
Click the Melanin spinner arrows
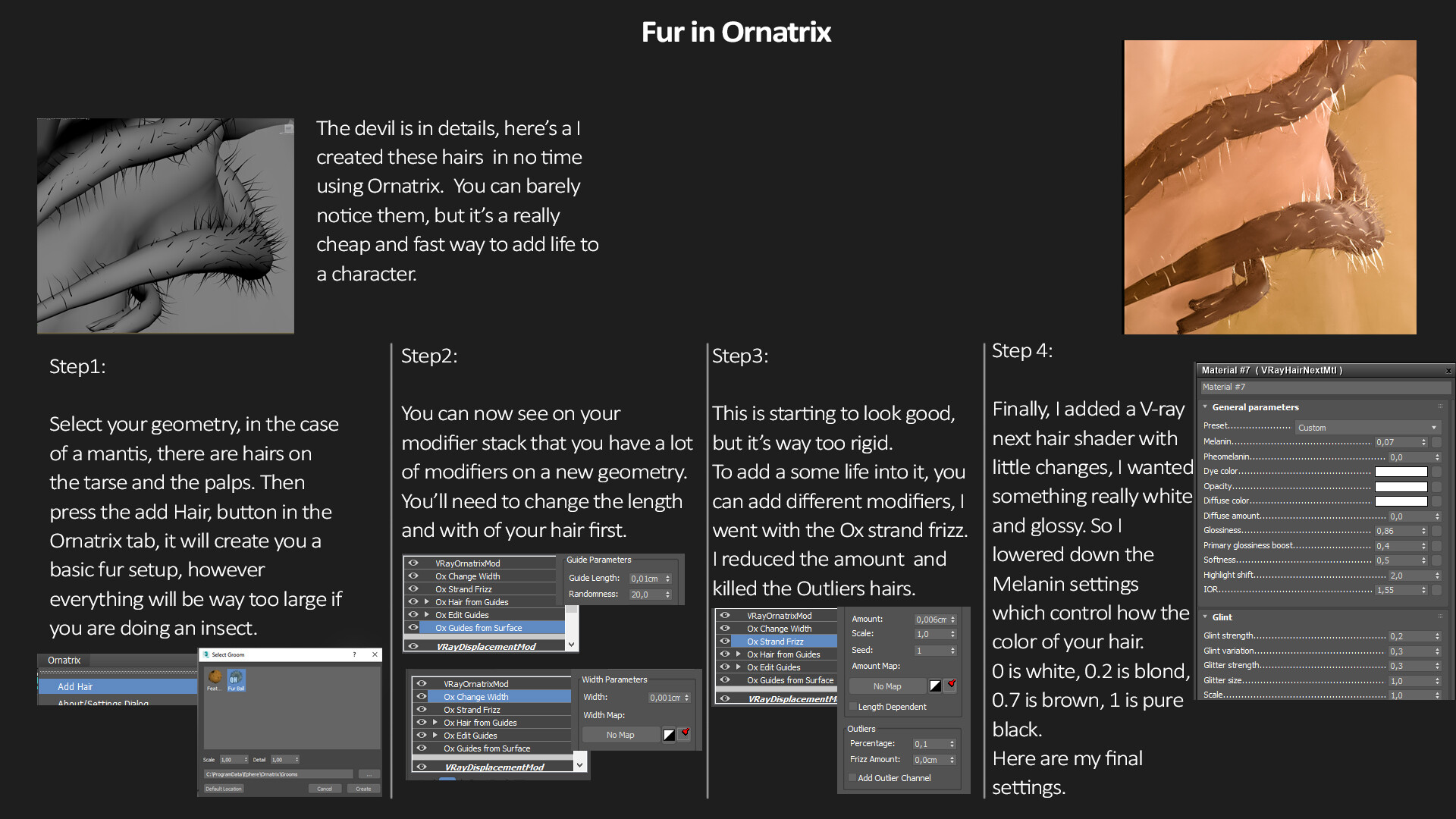(x=1424, y=442)
